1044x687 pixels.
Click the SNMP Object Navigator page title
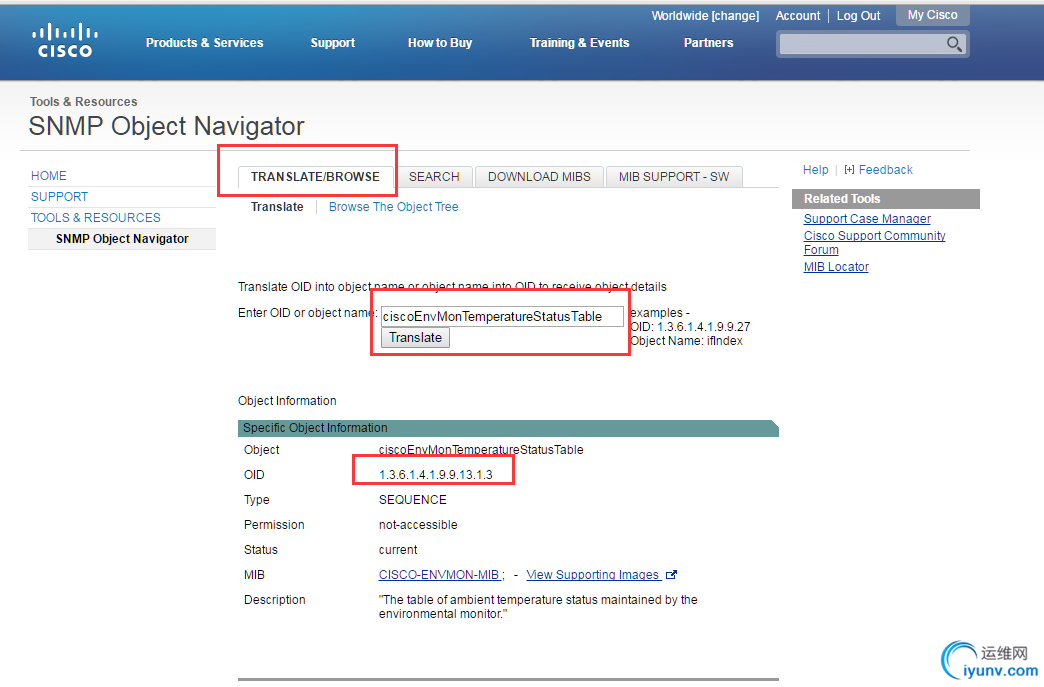tap(166, 126)
